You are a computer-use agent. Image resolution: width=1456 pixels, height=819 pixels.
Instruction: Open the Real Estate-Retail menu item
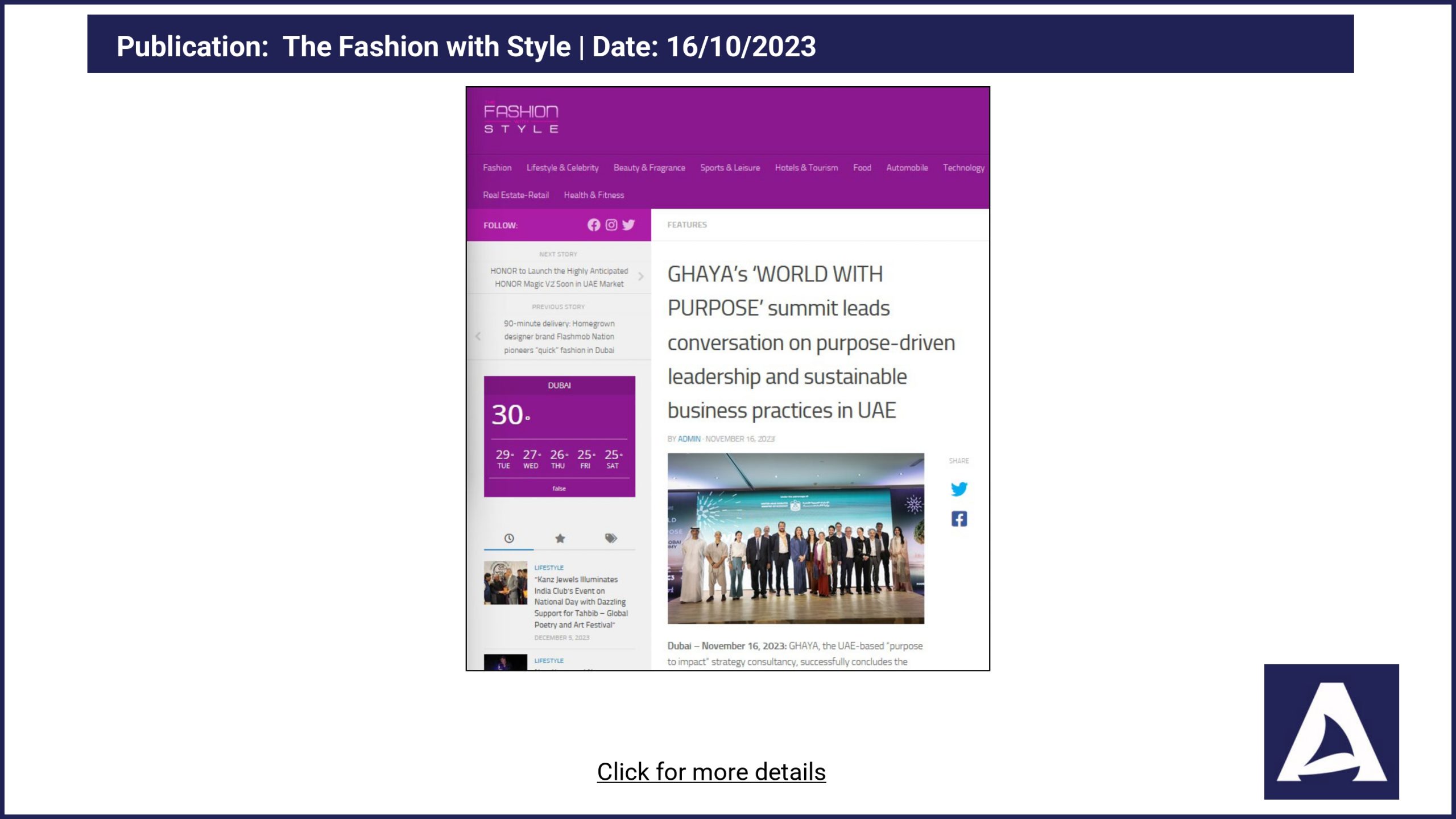tap(516, 195)
